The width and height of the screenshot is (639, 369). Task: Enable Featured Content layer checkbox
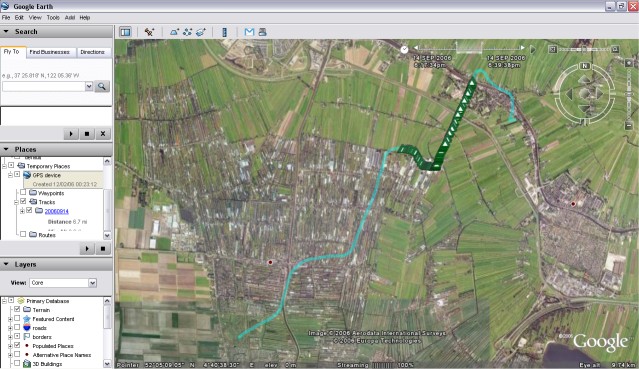17,318
